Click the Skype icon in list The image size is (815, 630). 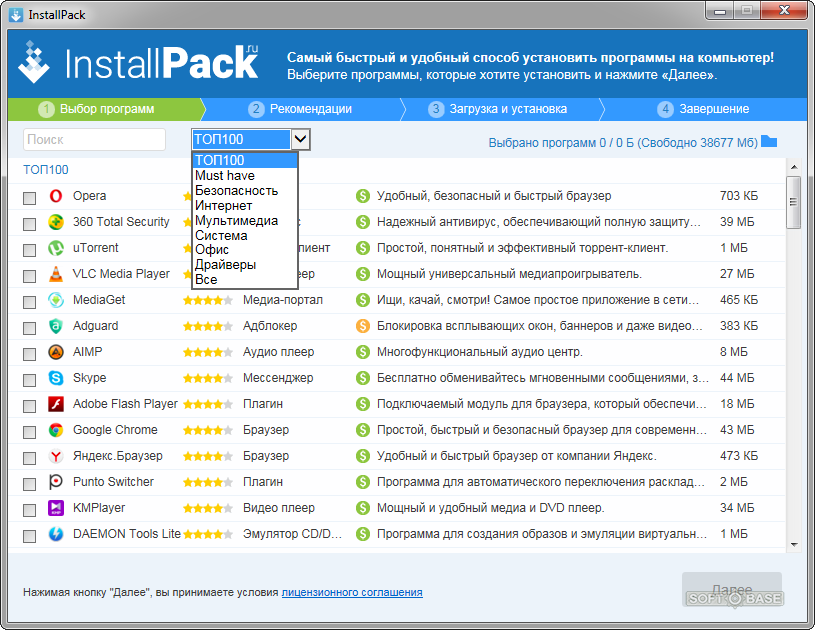point(56,378)
